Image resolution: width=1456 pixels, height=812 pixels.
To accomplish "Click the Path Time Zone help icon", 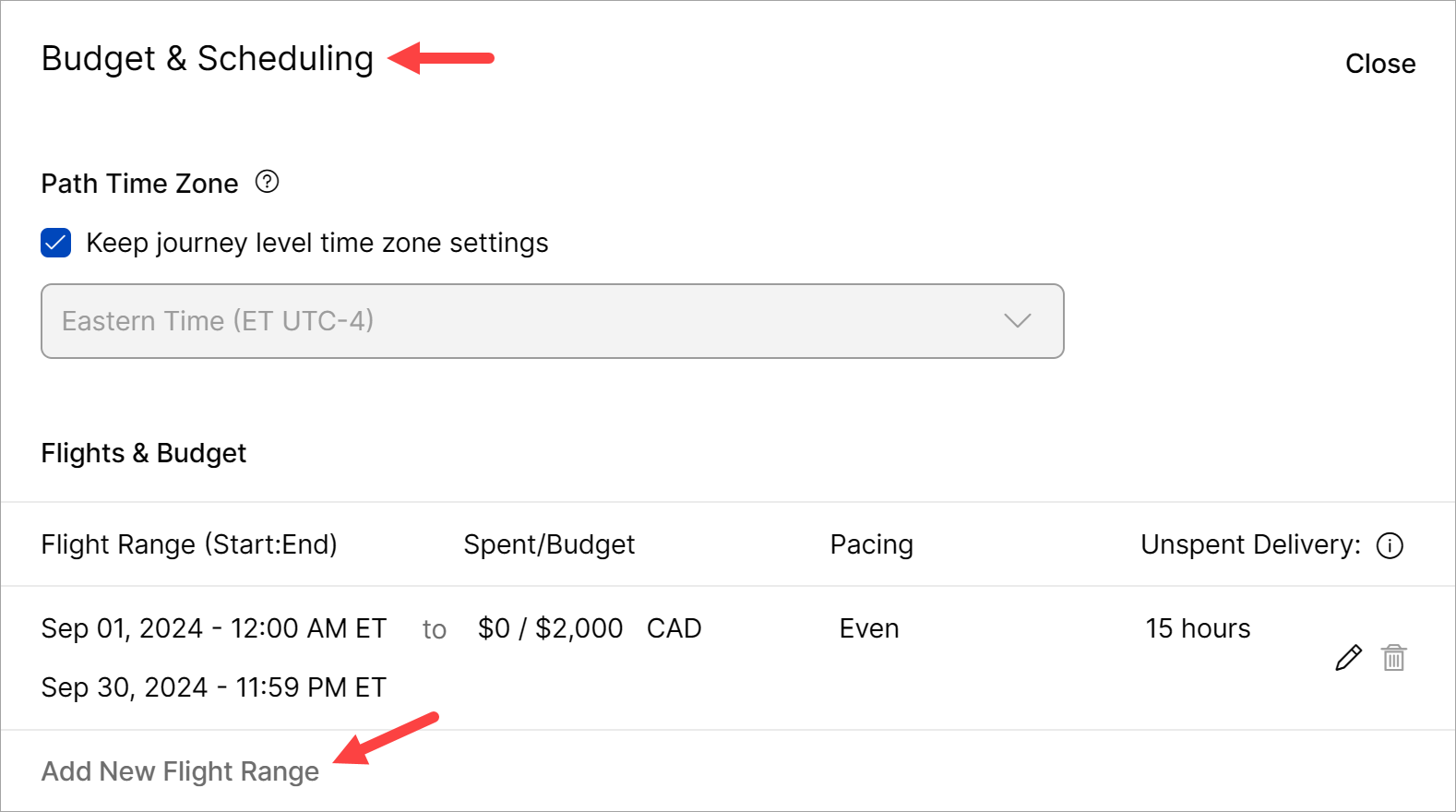I will (x=267, y=182).
